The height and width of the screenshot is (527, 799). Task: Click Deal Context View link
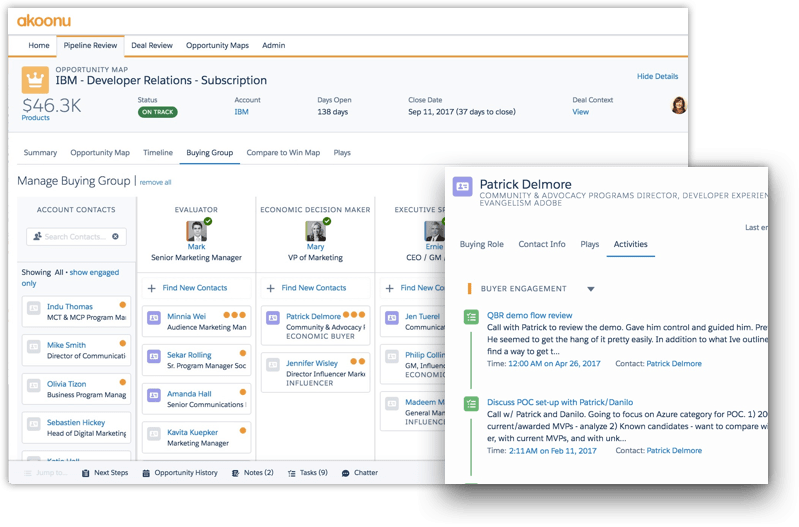click(580, 112)
